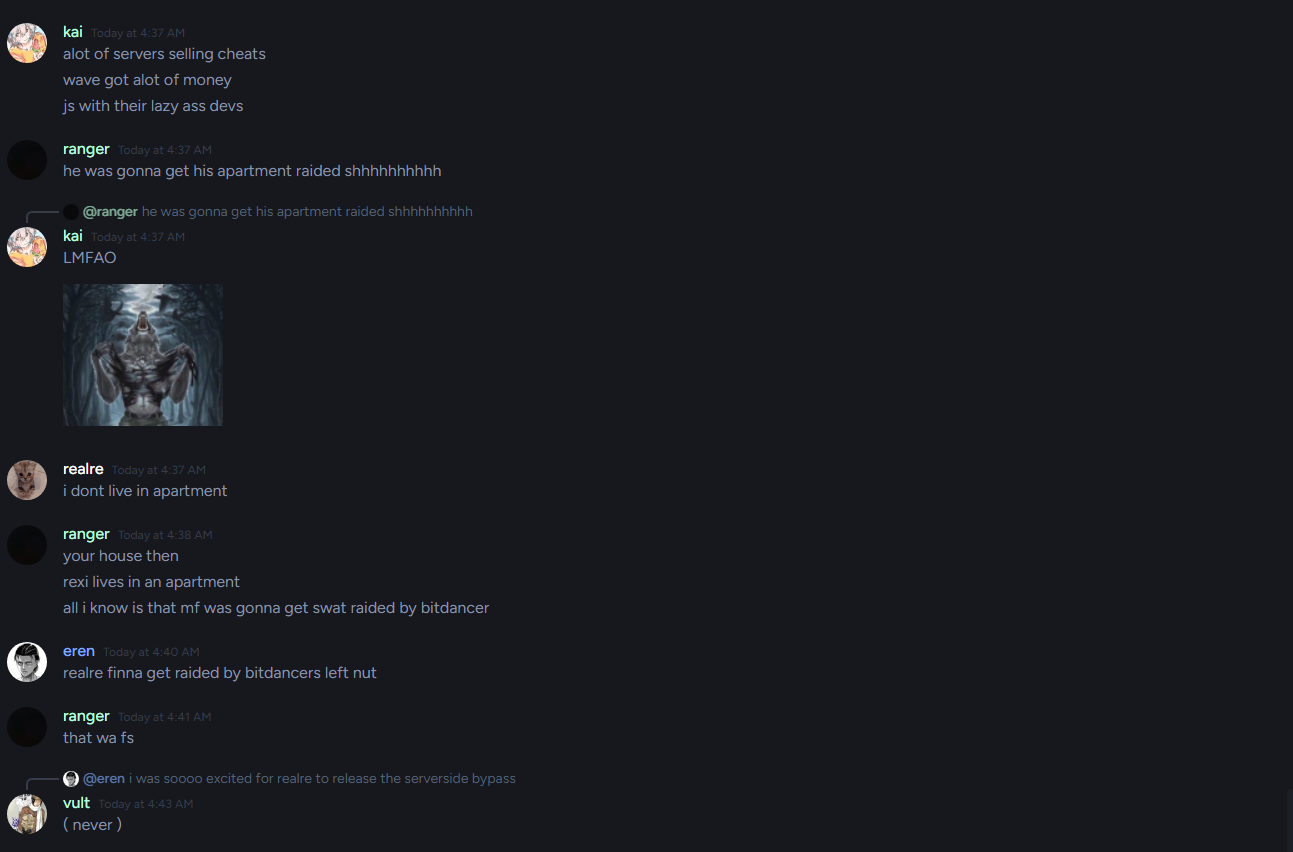Jump to the replied message about the apartment raid
This screenshot has width=1293, height=852.
[307, 211]
